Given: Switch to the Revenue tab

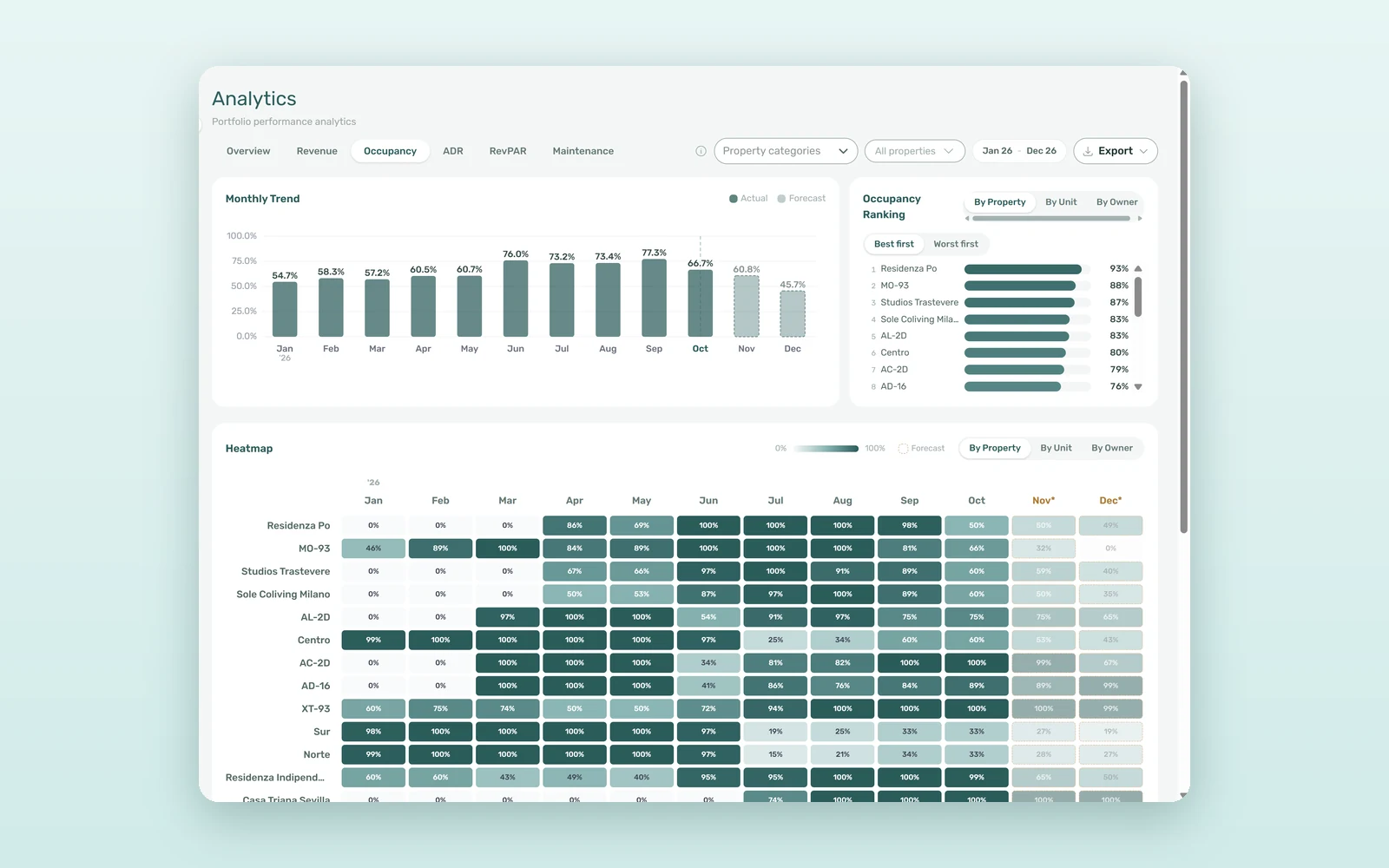Looking at the screenshot, I should pyautogui.click(x=317, y=151).
